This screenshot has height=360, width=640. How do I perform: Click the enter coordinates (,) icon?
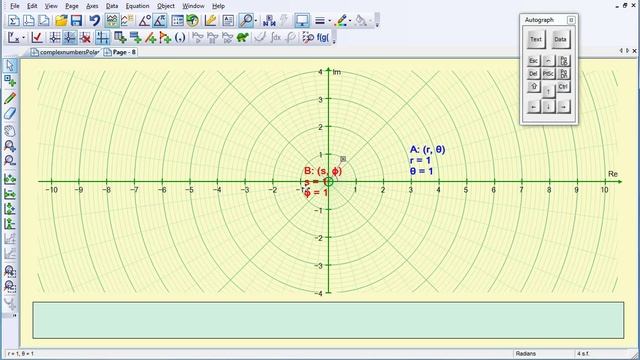point(180,38)
